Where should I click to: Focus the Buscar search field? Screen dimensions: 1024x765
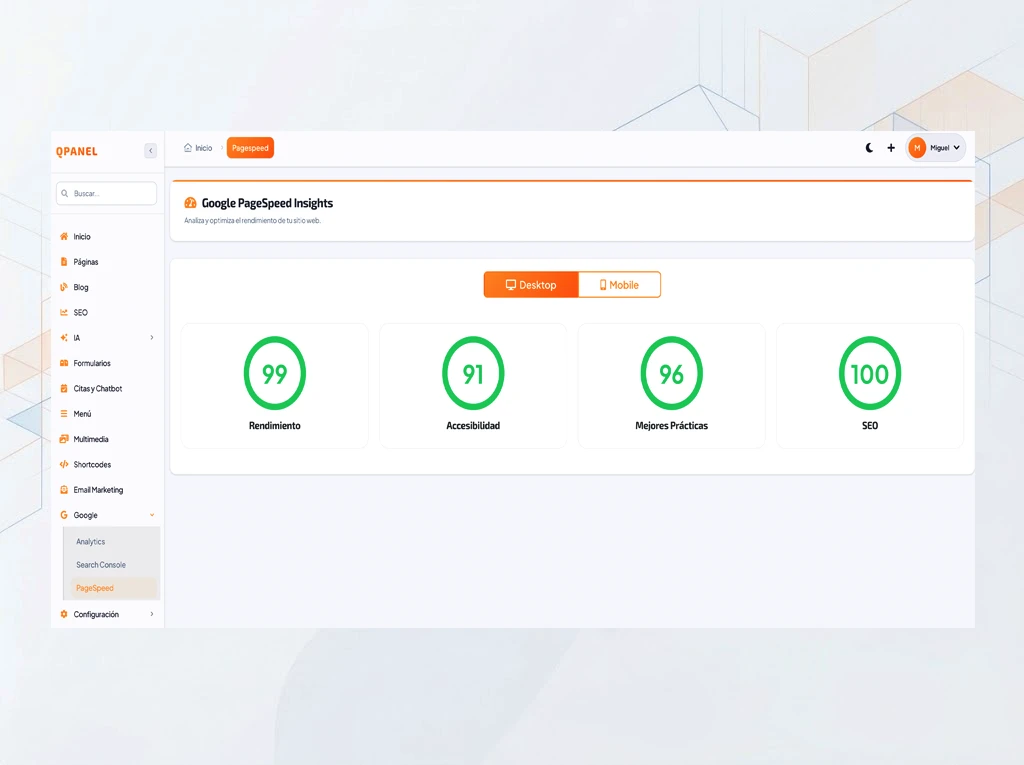pos(106,193)
